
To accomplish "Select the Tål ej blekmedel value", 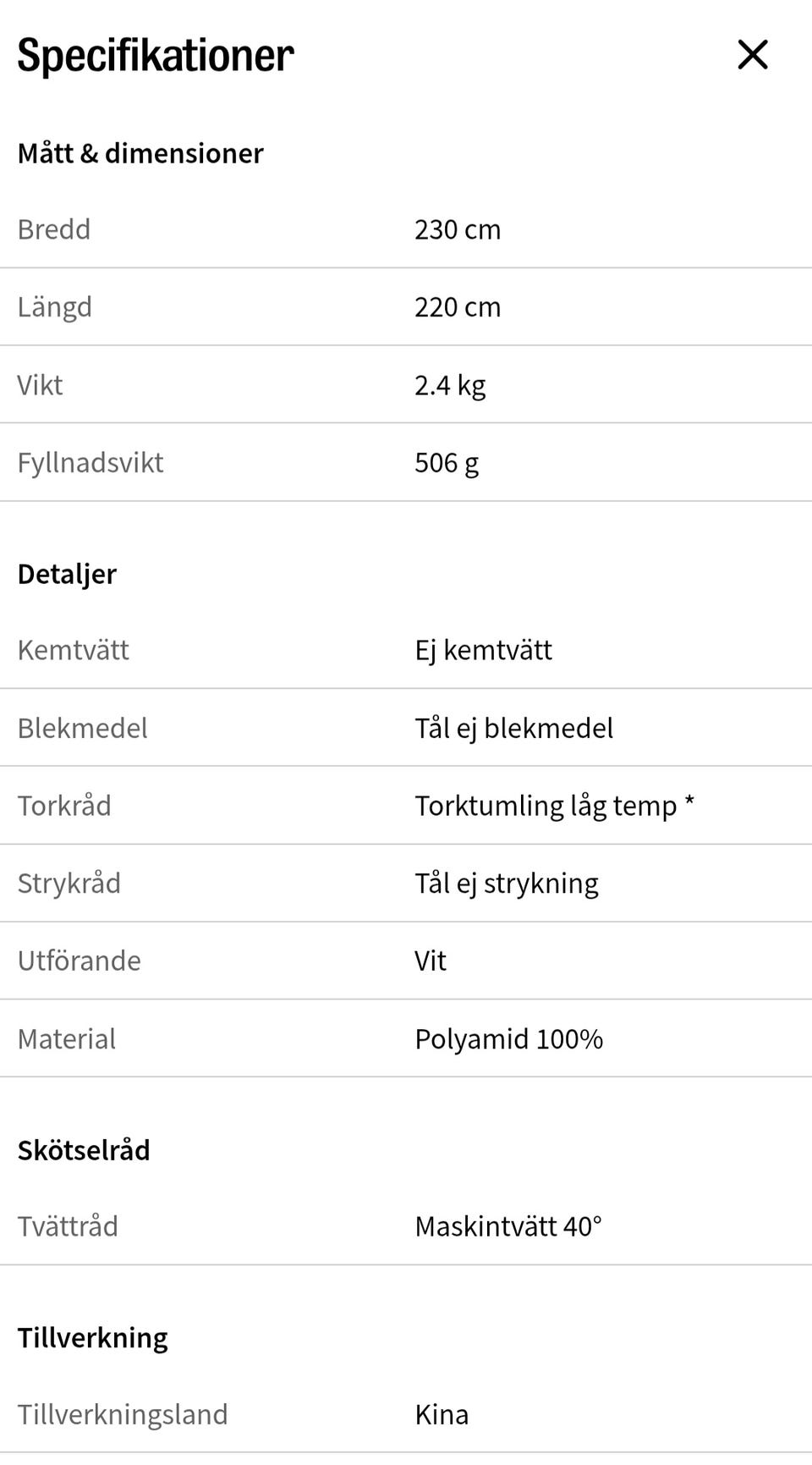I will coord(513,728).
